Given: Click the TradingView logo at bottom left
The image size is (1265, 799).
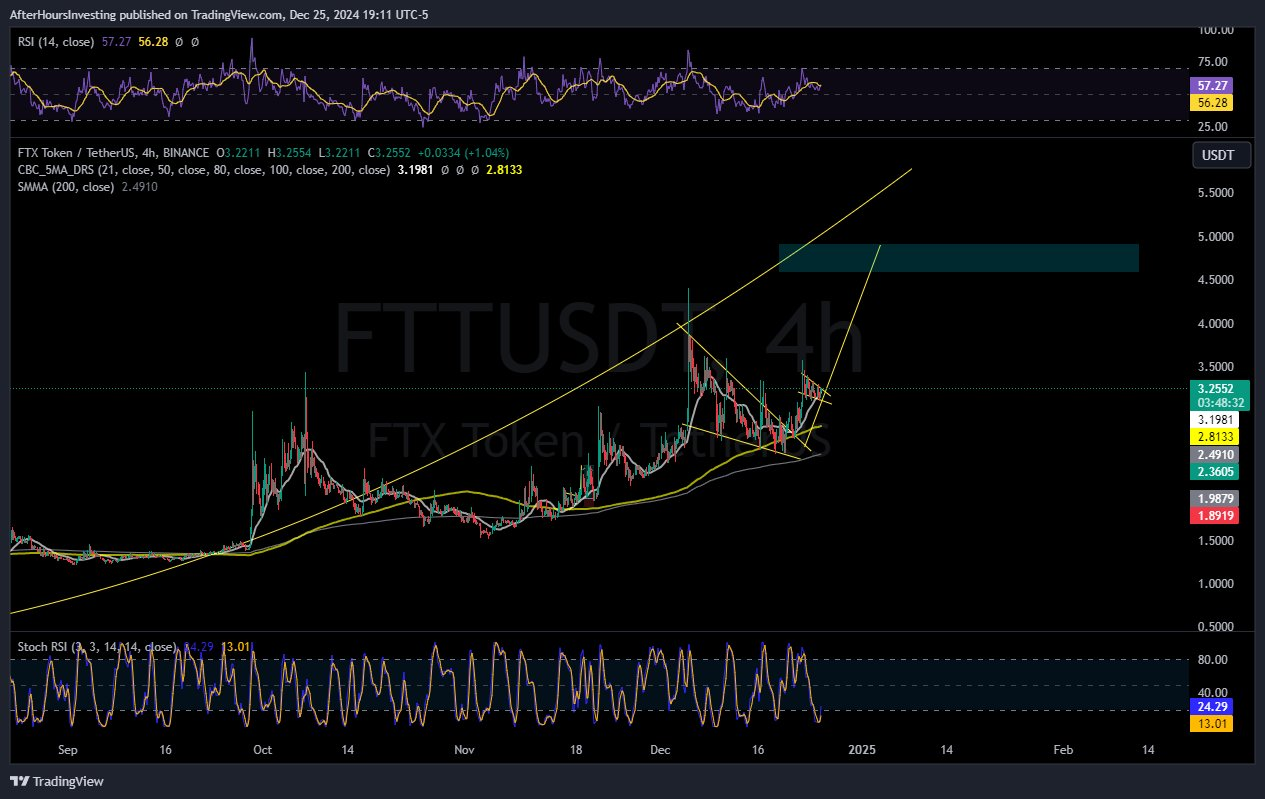Looking at the screenshot, I should coord(57,781).
